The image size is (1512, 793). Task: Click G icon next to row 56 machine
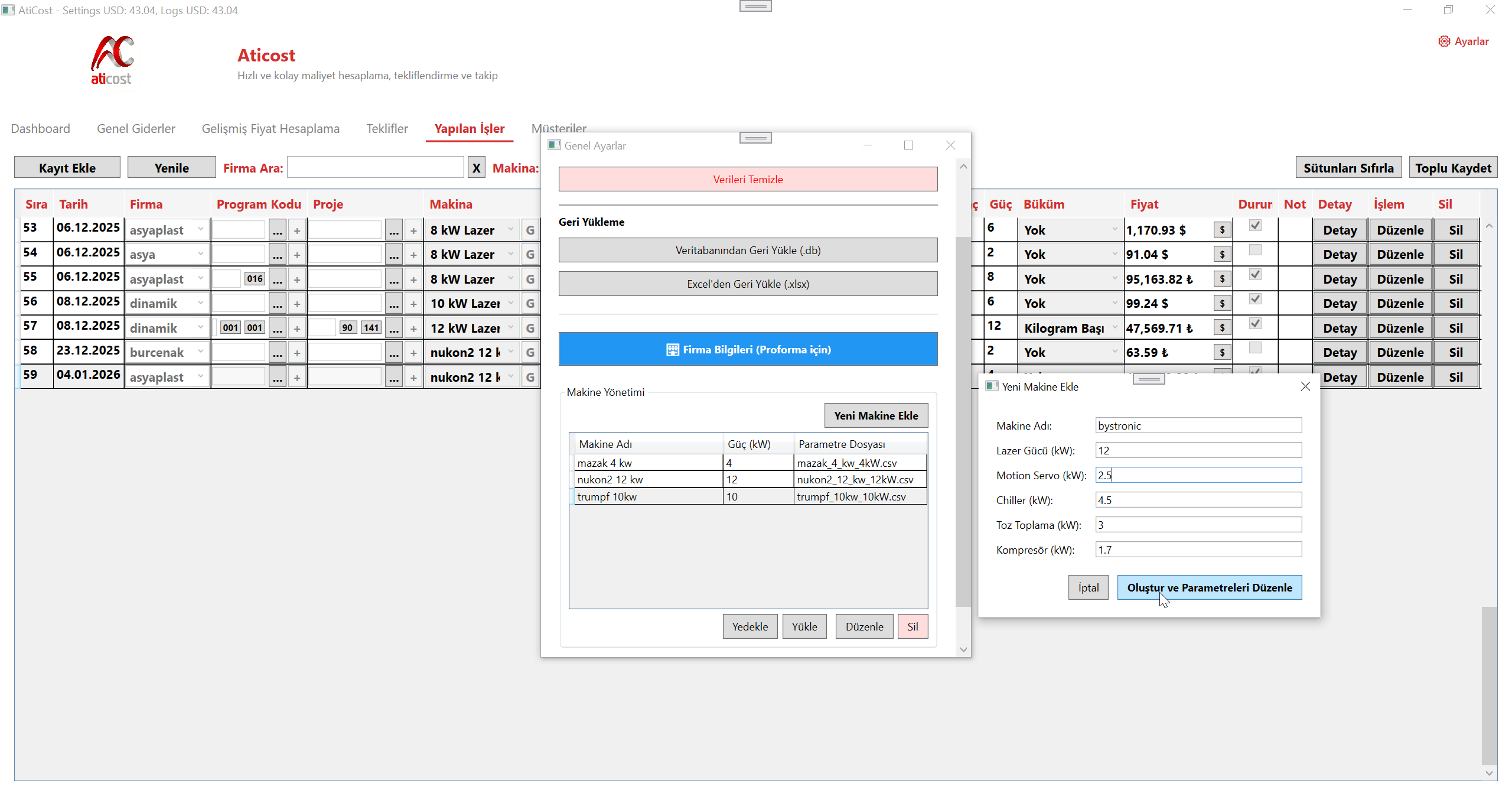tap(530, 304)
